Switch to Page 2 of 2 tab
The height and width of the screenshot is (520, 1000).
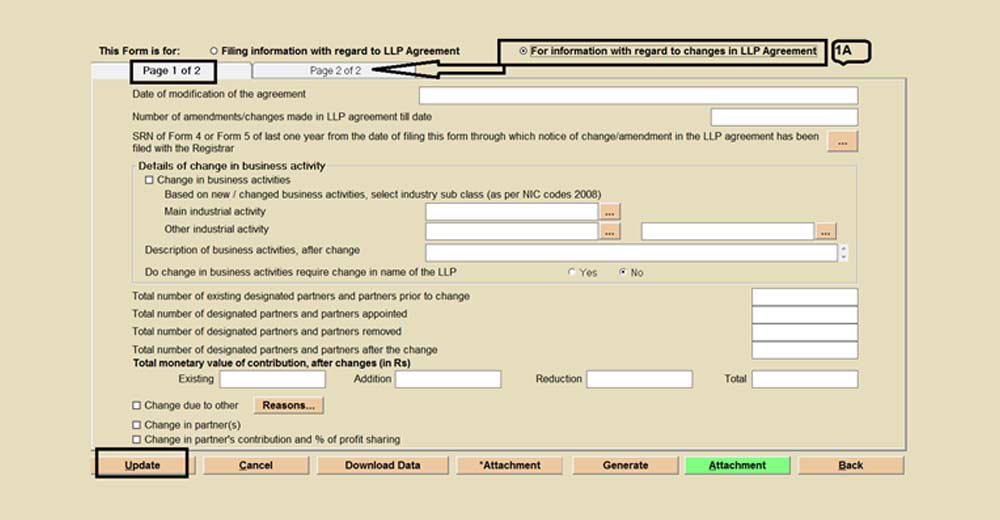335,71
